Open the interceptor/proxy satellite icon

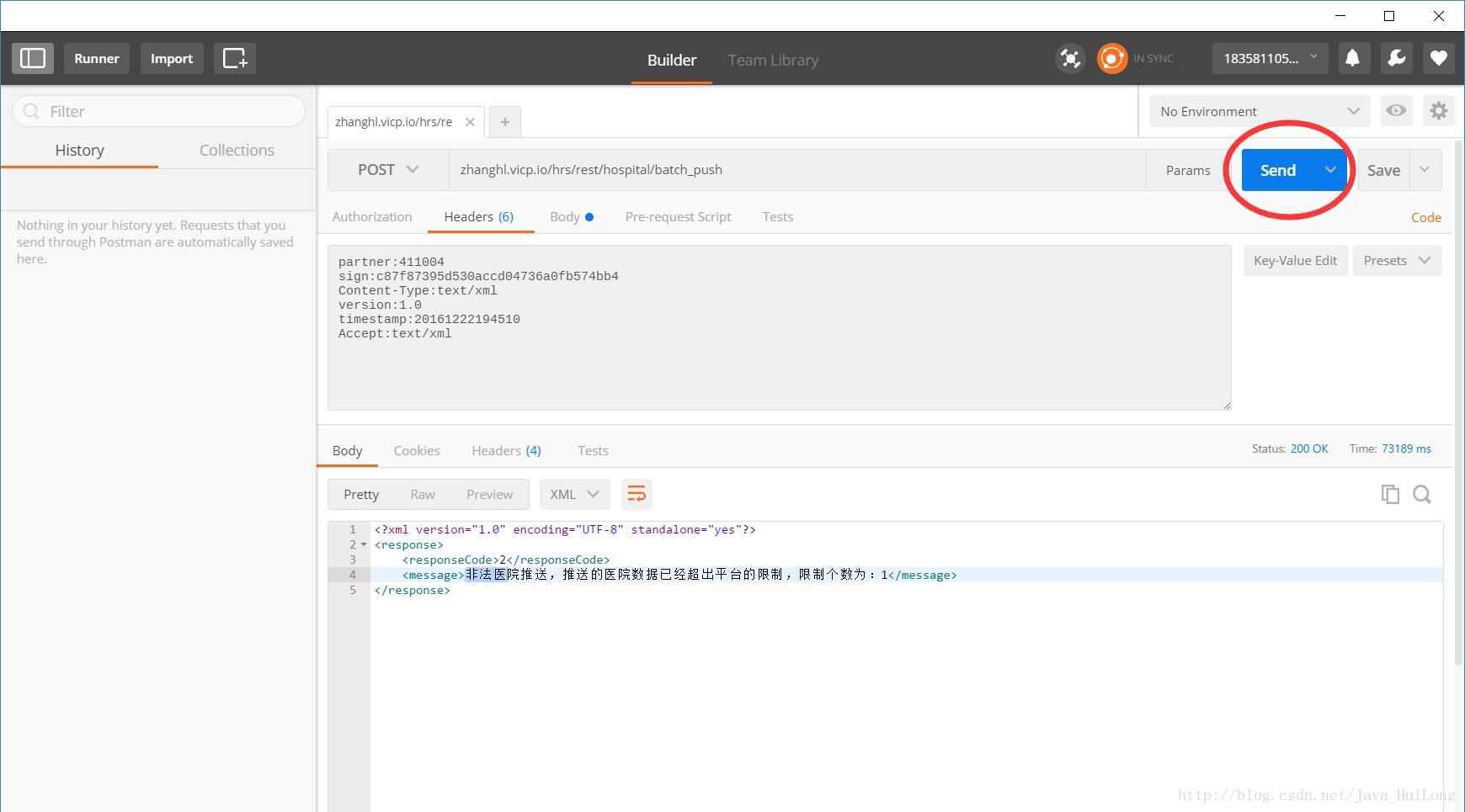click(1070, 58)
